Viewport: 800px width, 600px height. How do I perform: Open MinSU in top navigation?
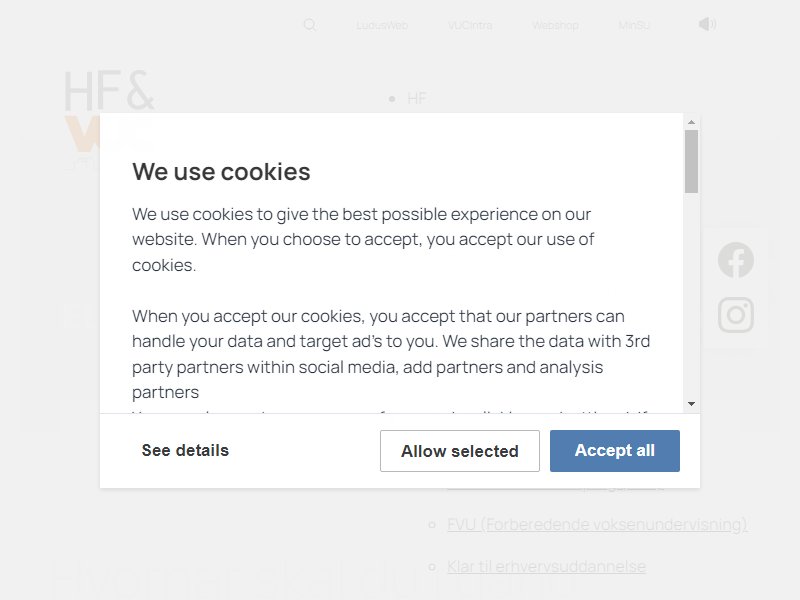[634, 26]
